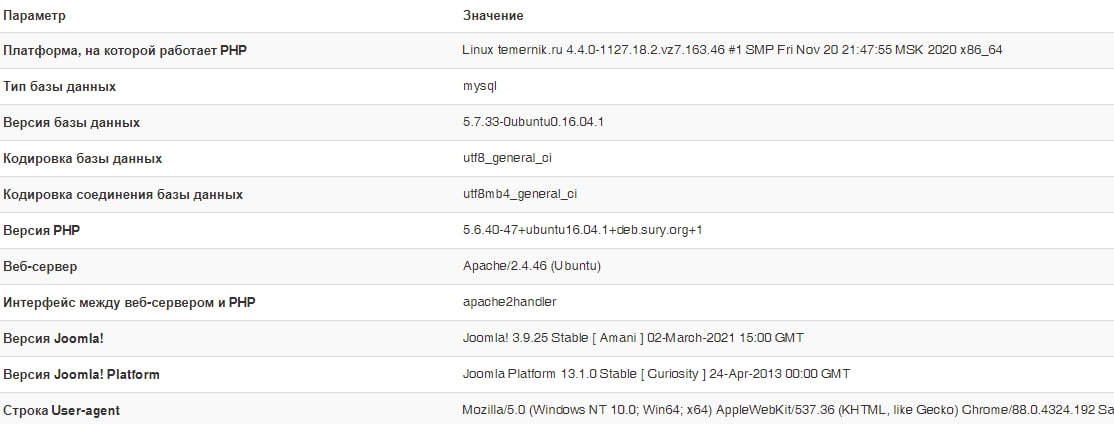This screenshot has height=424, width=1114.
Task: Select the "Тип базы данных" label
Action: (60, 87)
